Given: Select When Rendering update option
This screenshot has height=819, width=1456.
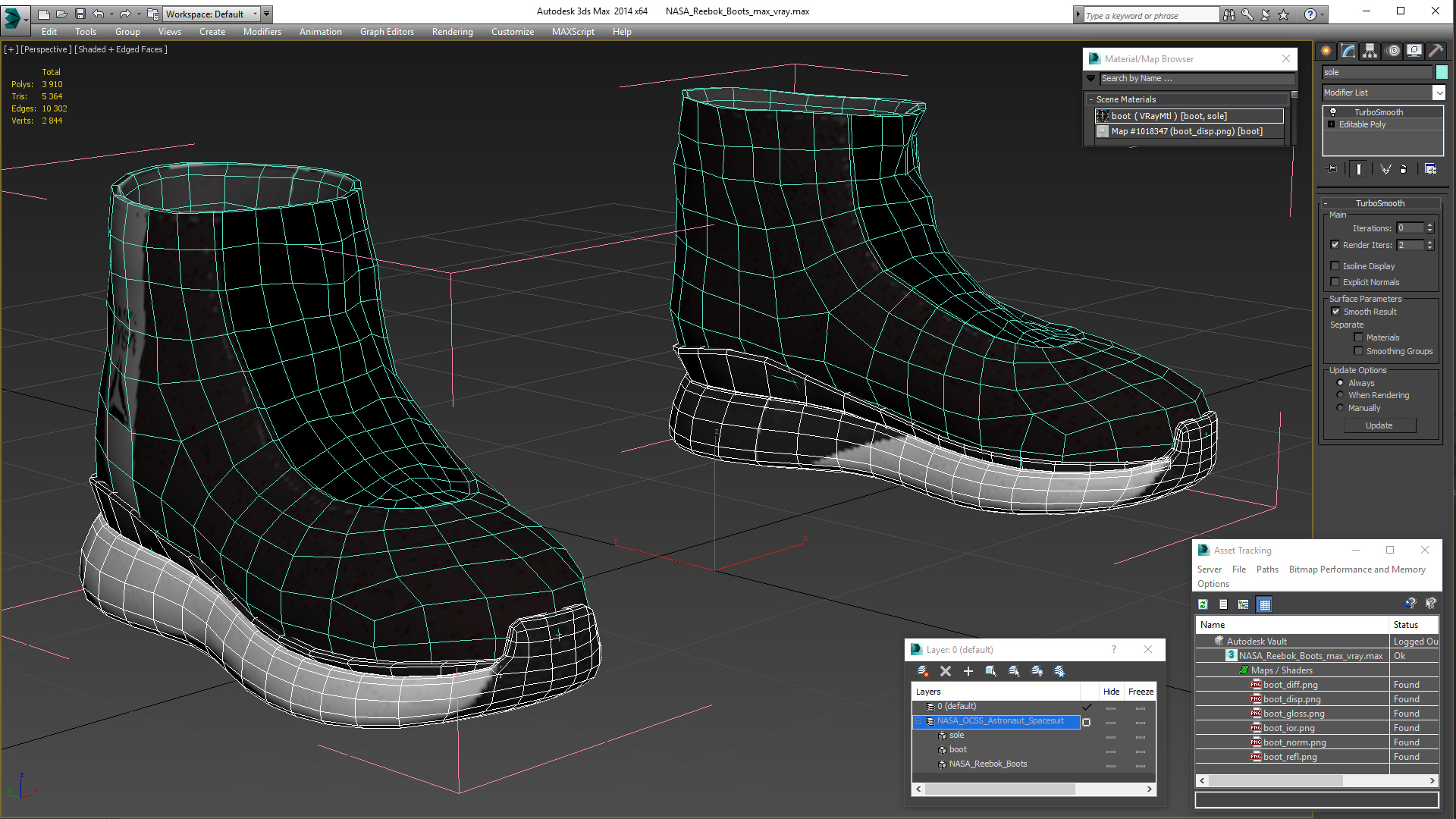Looking at the screenshot, I should pos(1341,395).
